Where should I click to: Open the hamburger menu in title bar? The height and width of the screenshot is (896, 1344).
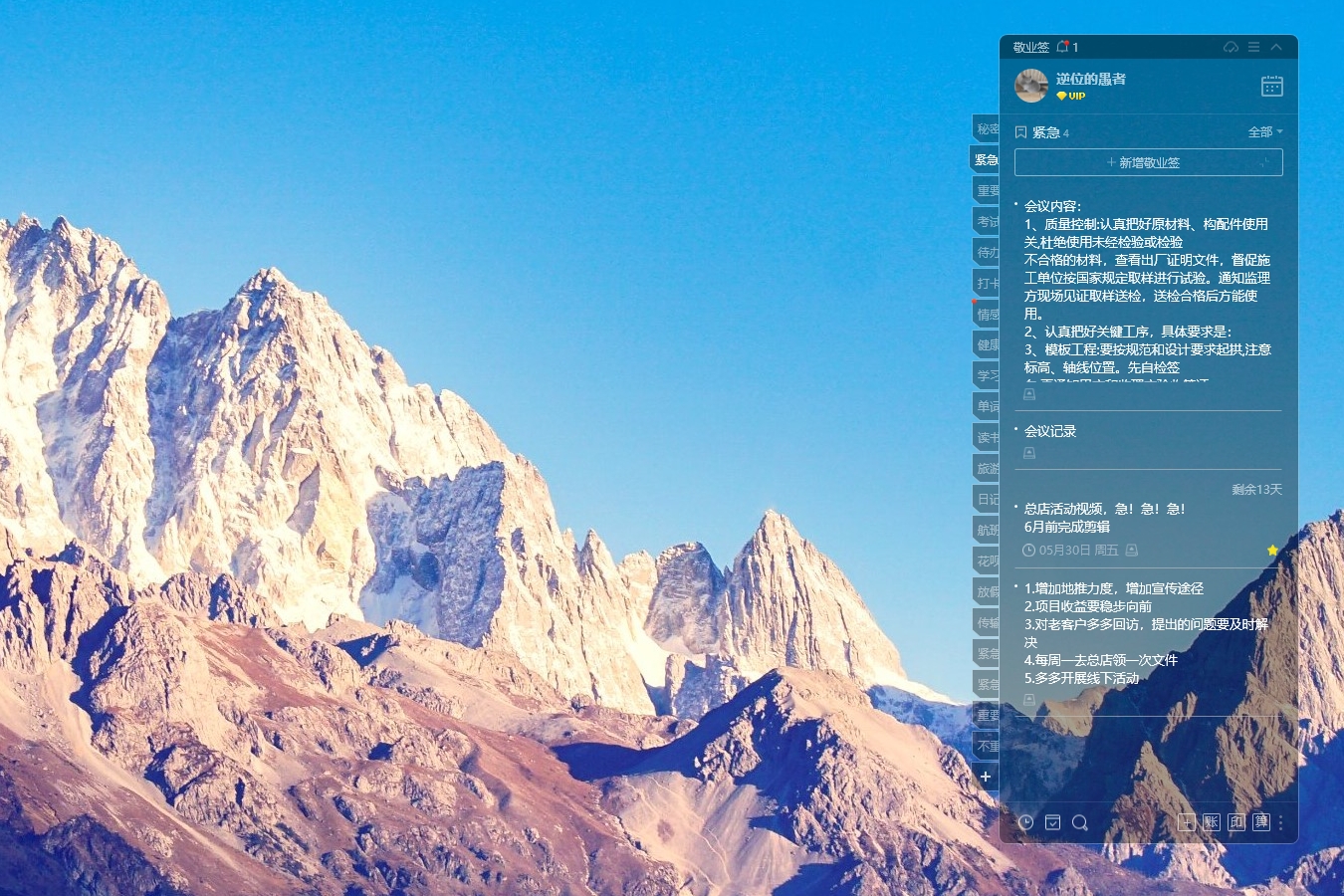1253,47
